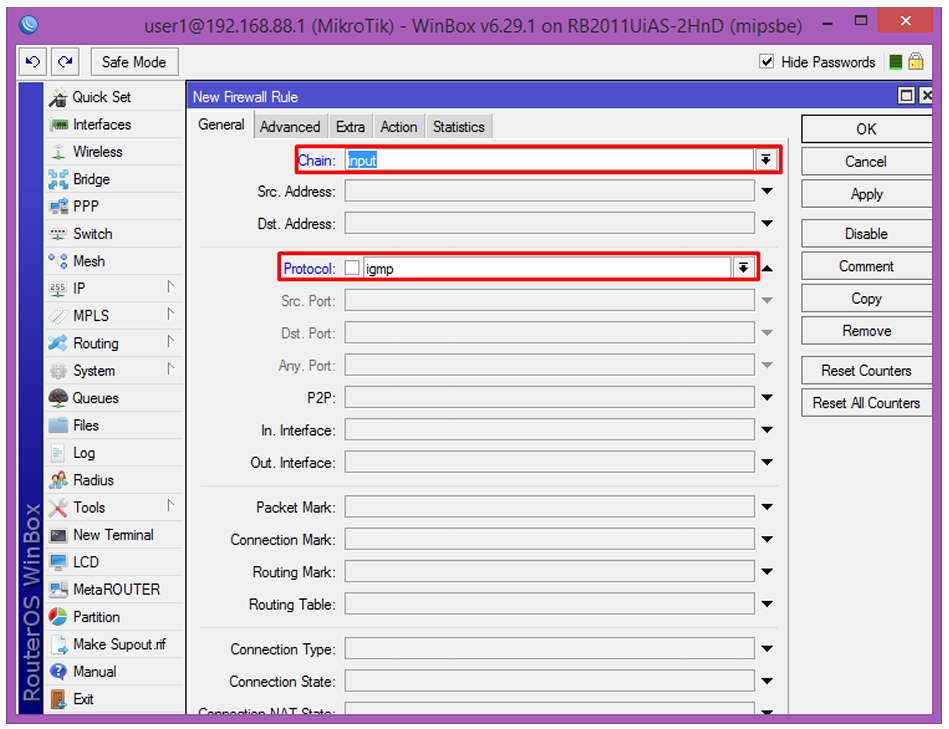Open the PPP section icon
This screenshot has height=729, width=949.
59,206
